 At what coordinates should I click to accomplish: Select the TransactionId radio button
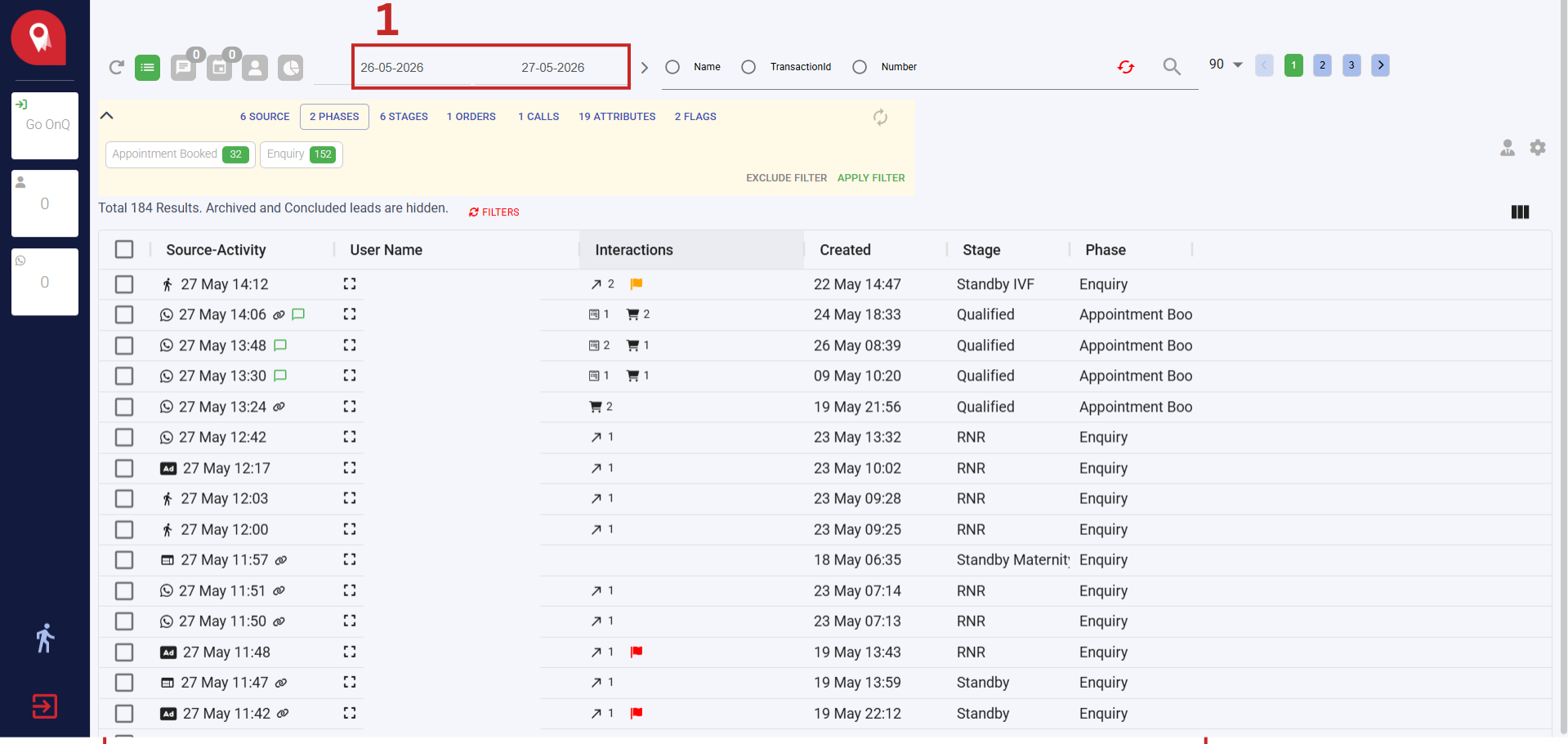(x=748, y=67)
